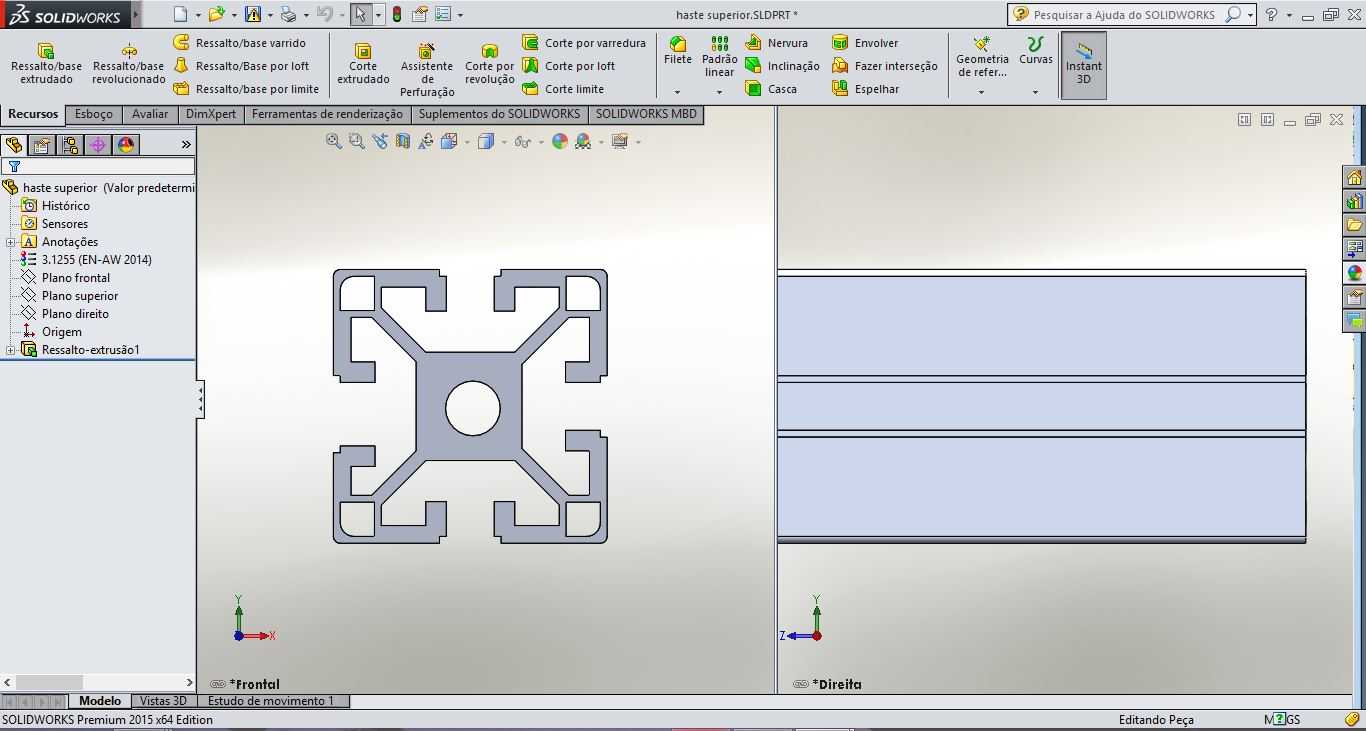This screenshot has height=731, width=1366.
Task: Open the SOLIDWORKS MBD tab
Action: pos(646,114)
